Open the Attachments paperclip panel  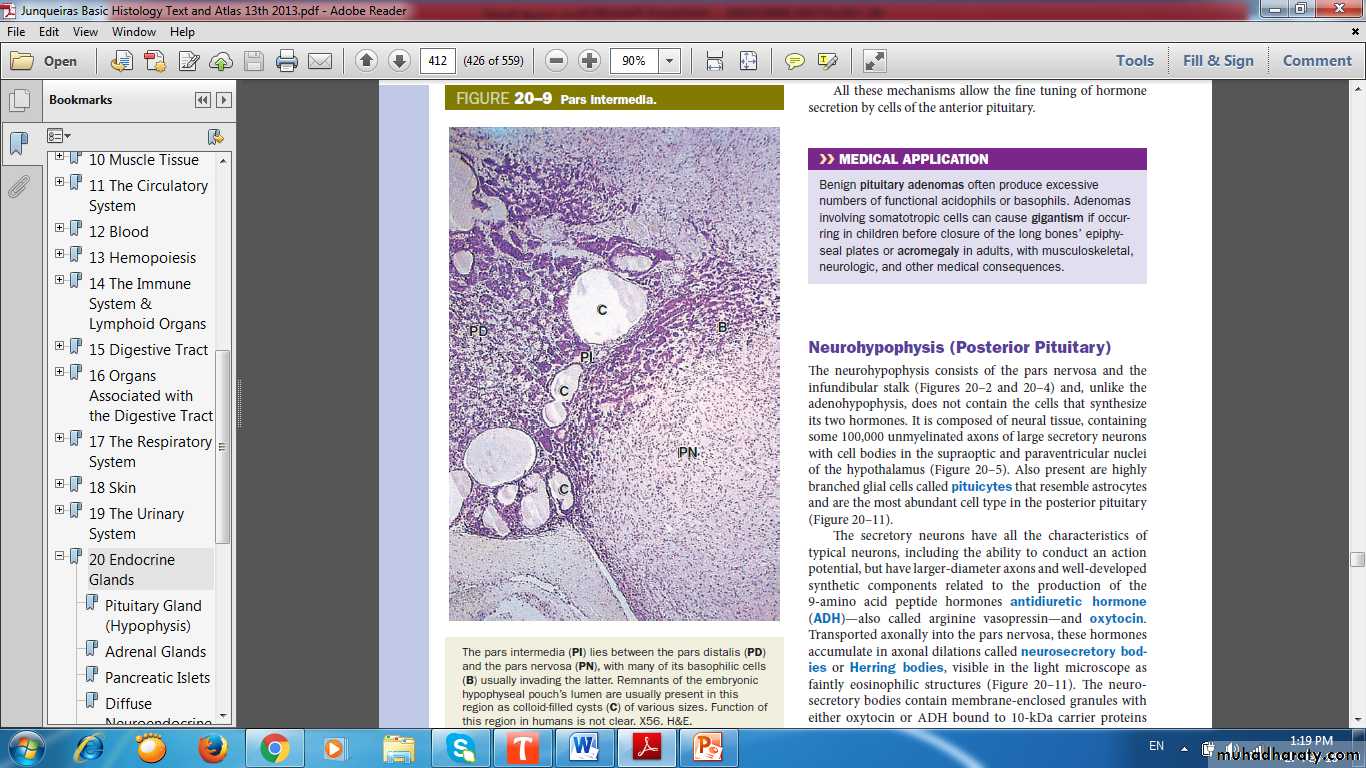(x=18, y=186)
